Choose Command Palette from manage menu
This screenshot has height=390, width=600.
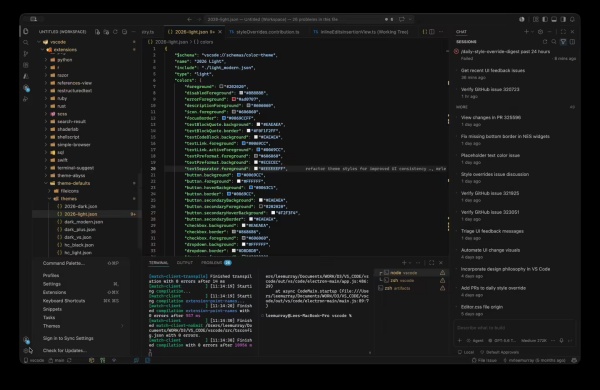click(x=81, y=263)
